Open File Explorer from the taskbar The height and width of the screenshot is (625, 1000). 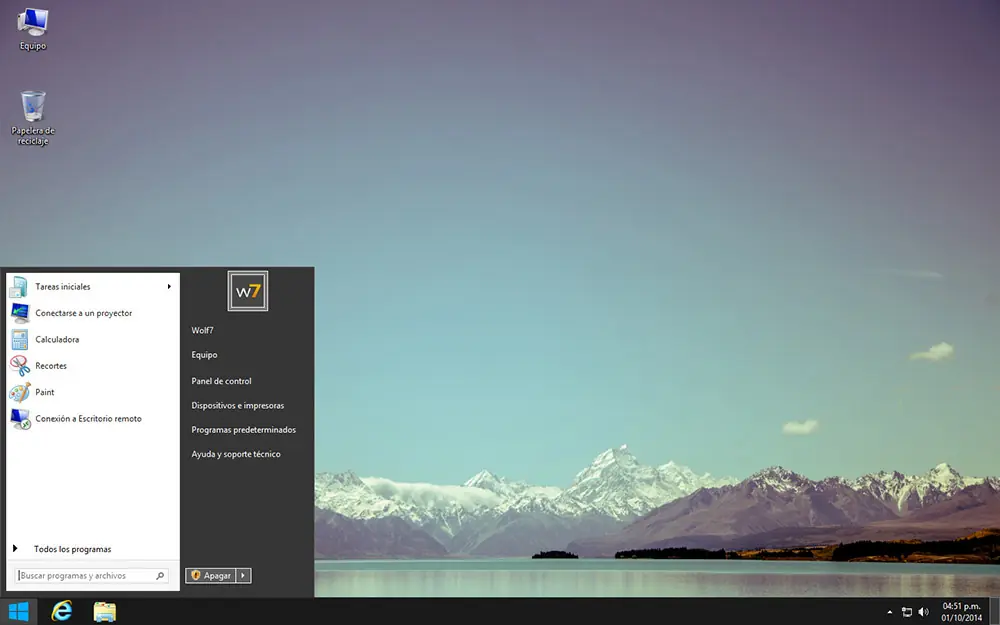click(105, 612)
